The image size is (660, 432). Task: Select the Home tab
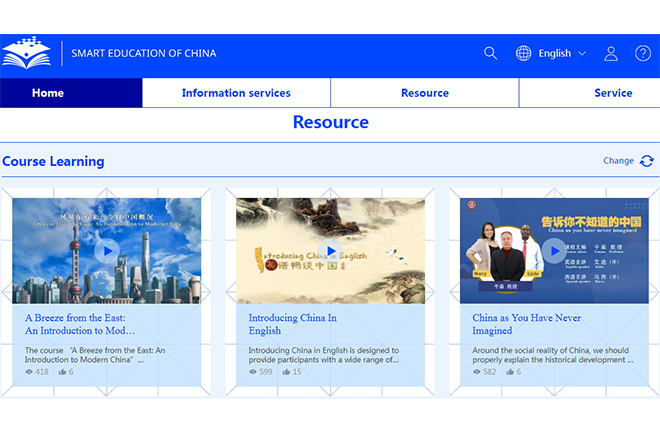(48, 93)
